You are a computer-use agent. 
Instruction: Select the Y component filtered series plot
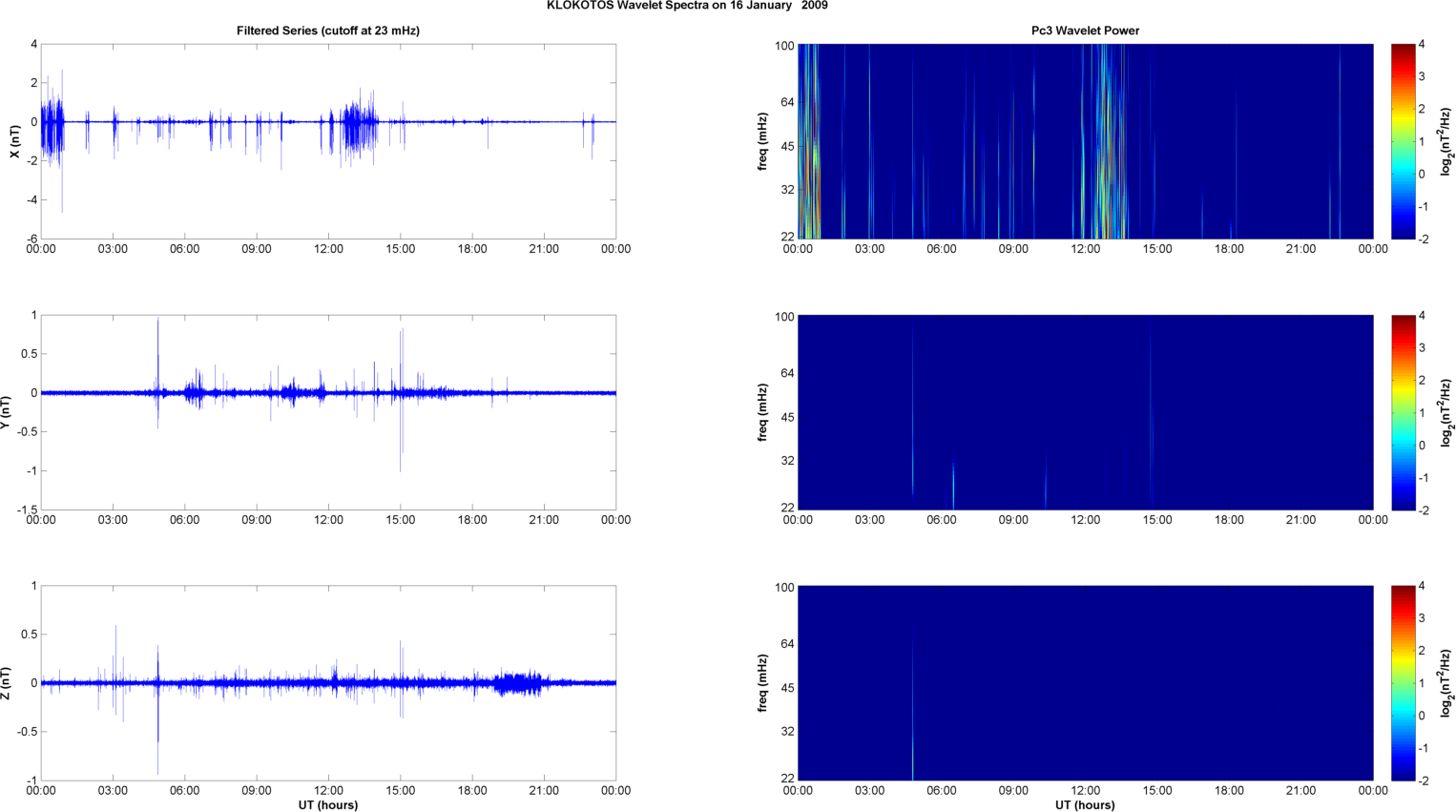327,412
